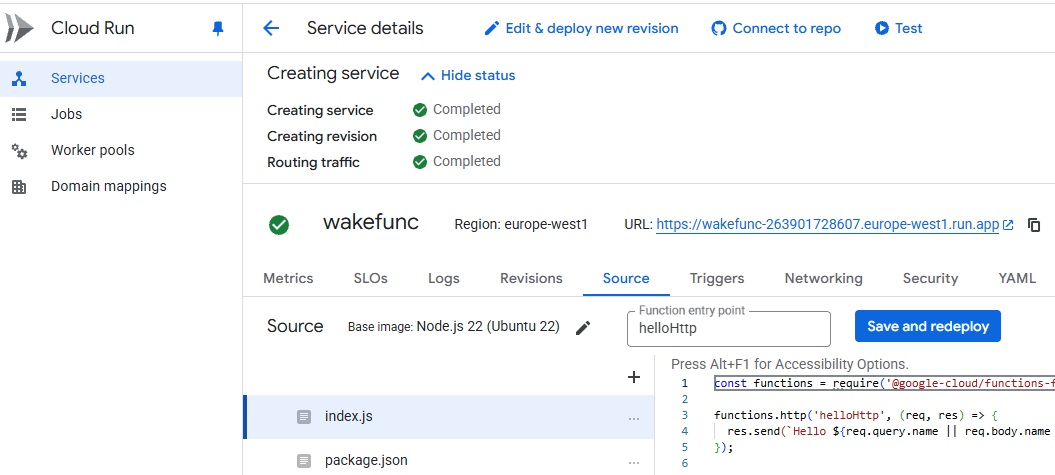Click the Worker pools gears icon
This screenshot has width=1055, height=475.
point(19,151)
